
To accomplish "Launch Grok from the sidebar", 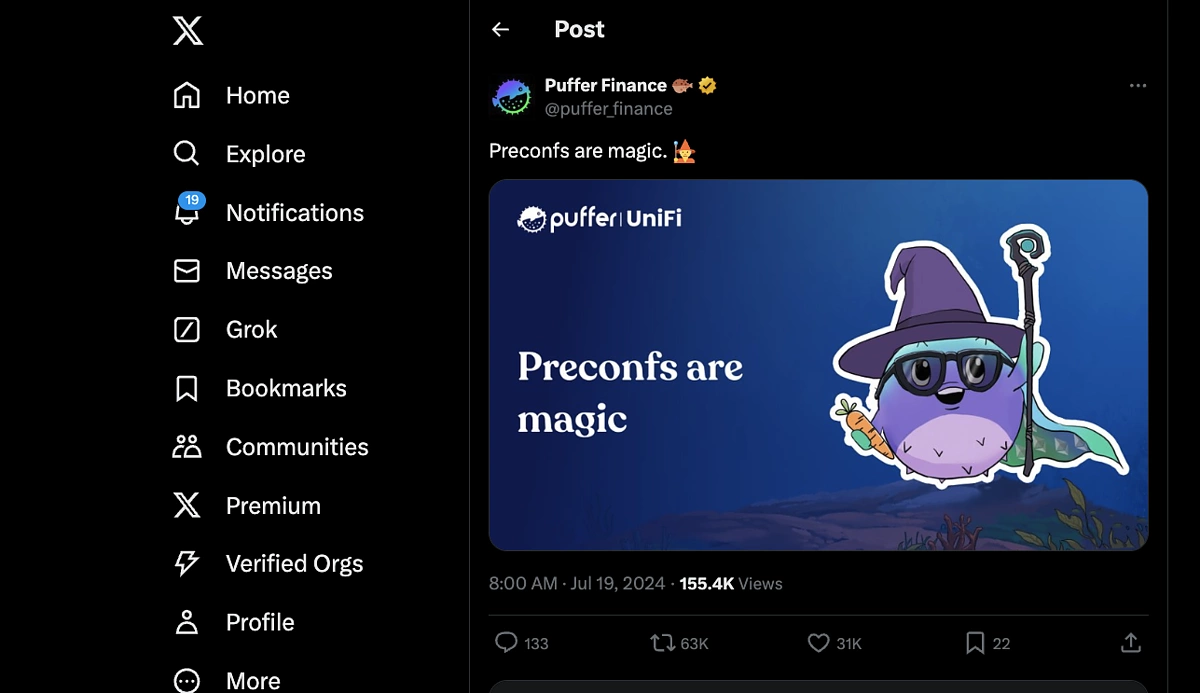I will 226,330.
